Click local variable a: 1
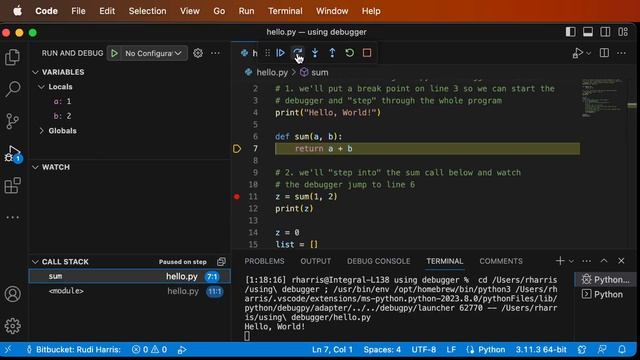 (x=62, y=102)
